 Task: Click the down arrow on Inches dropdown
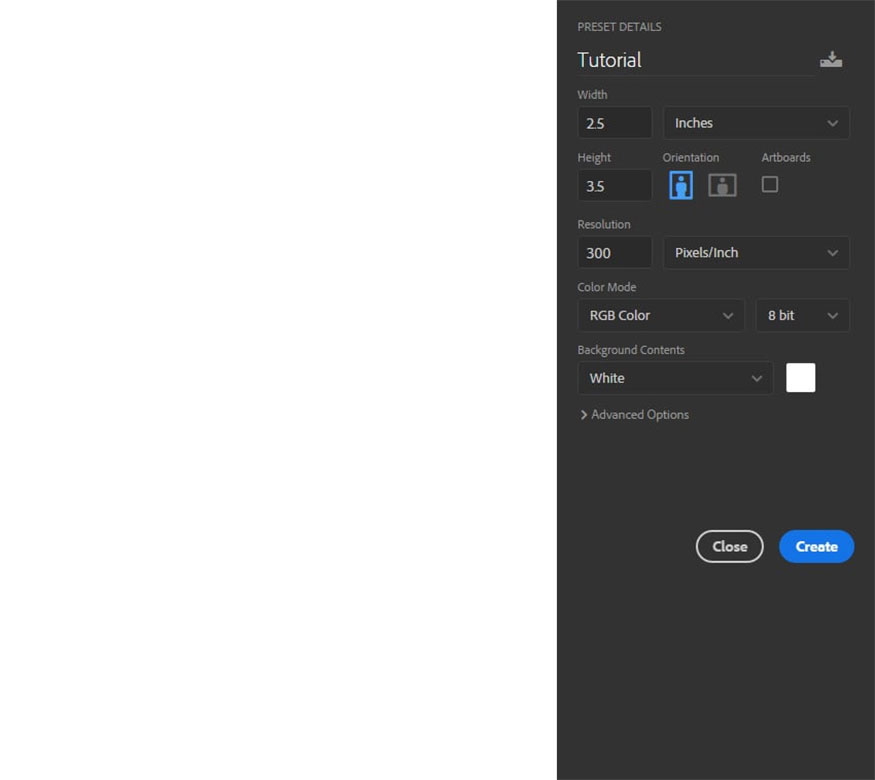coord(832,123)
